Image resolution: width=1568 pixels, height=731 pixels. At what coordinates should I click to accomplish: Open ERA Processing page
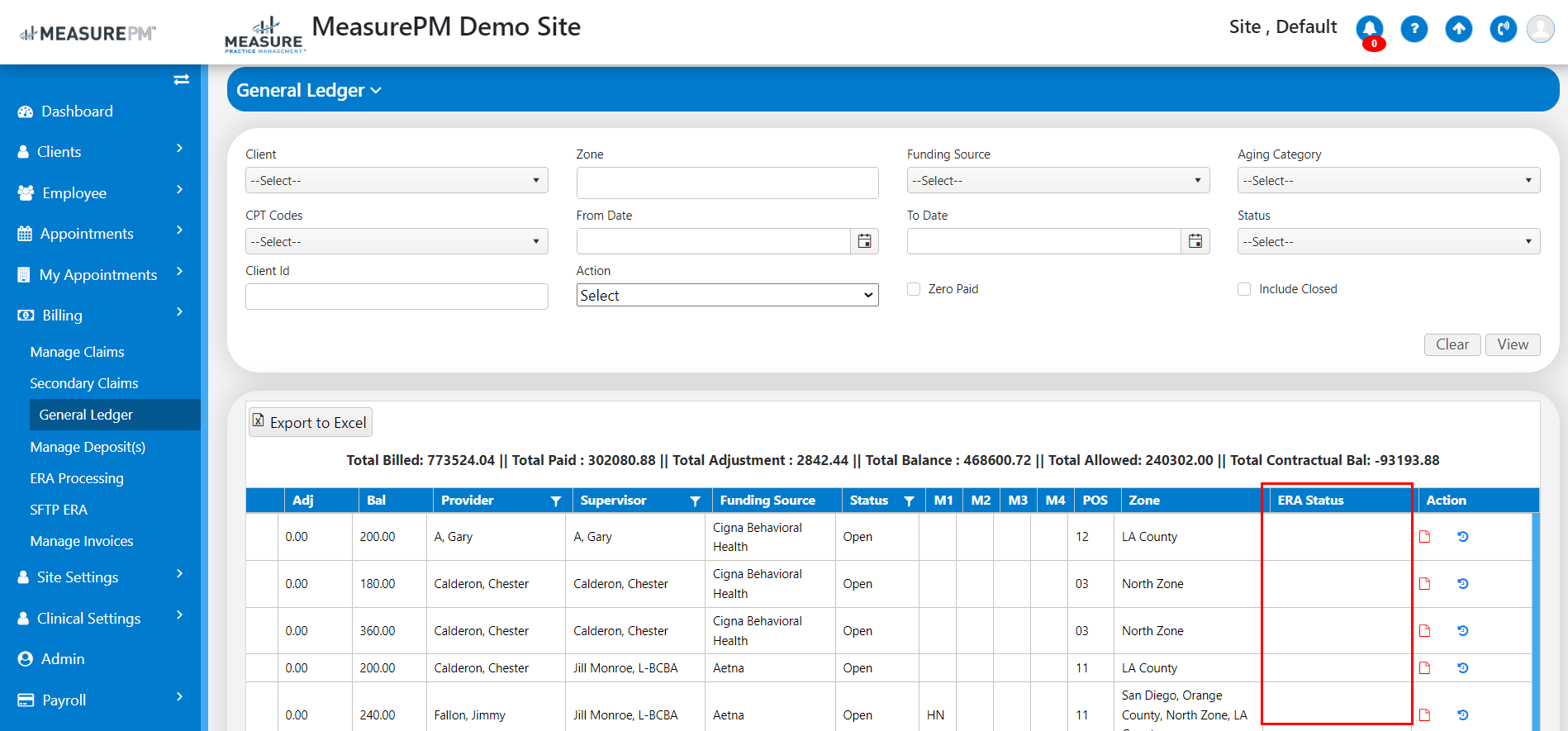[x=77, y=478]
